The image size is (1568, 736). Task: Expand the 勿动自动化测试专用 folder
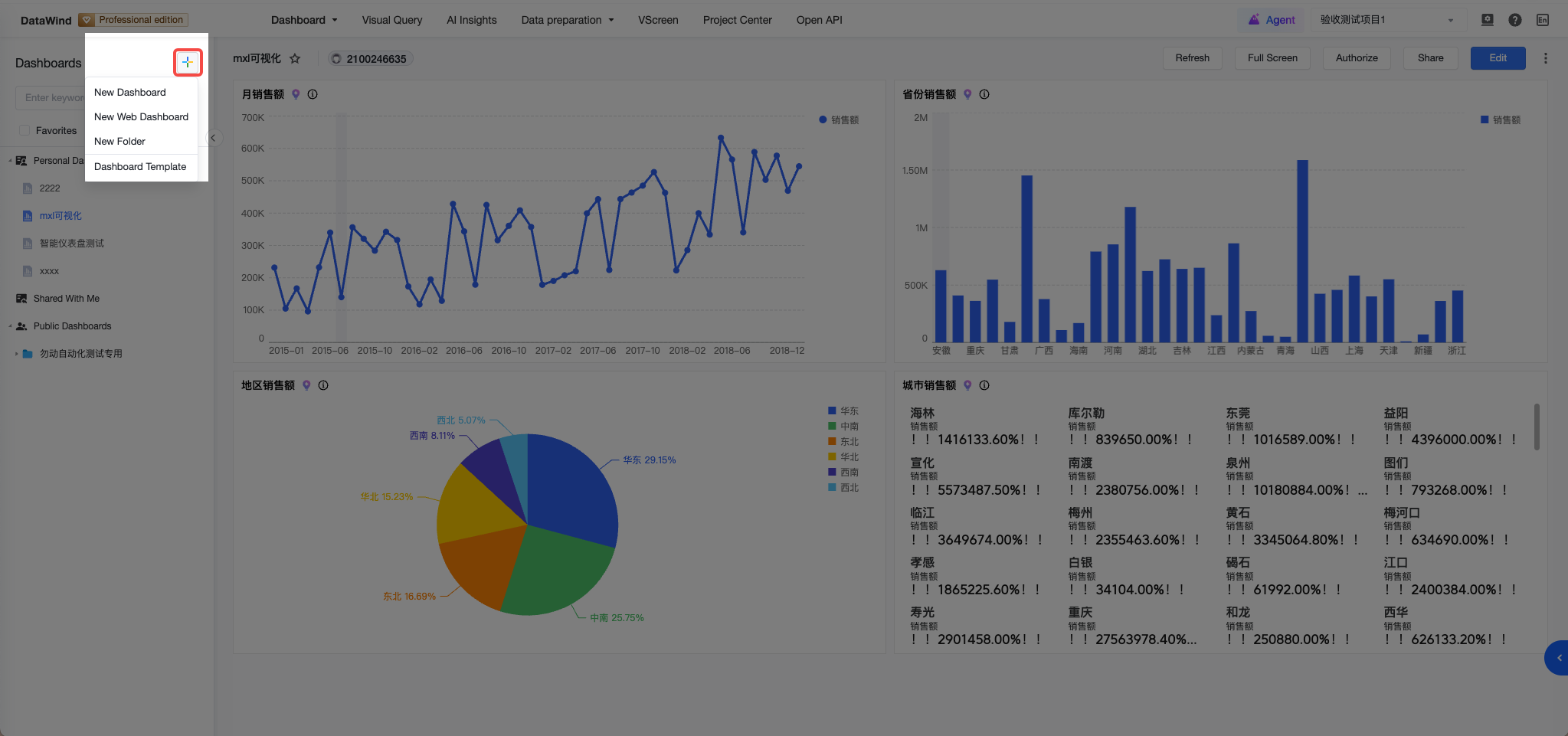click(x=16, y=354)
